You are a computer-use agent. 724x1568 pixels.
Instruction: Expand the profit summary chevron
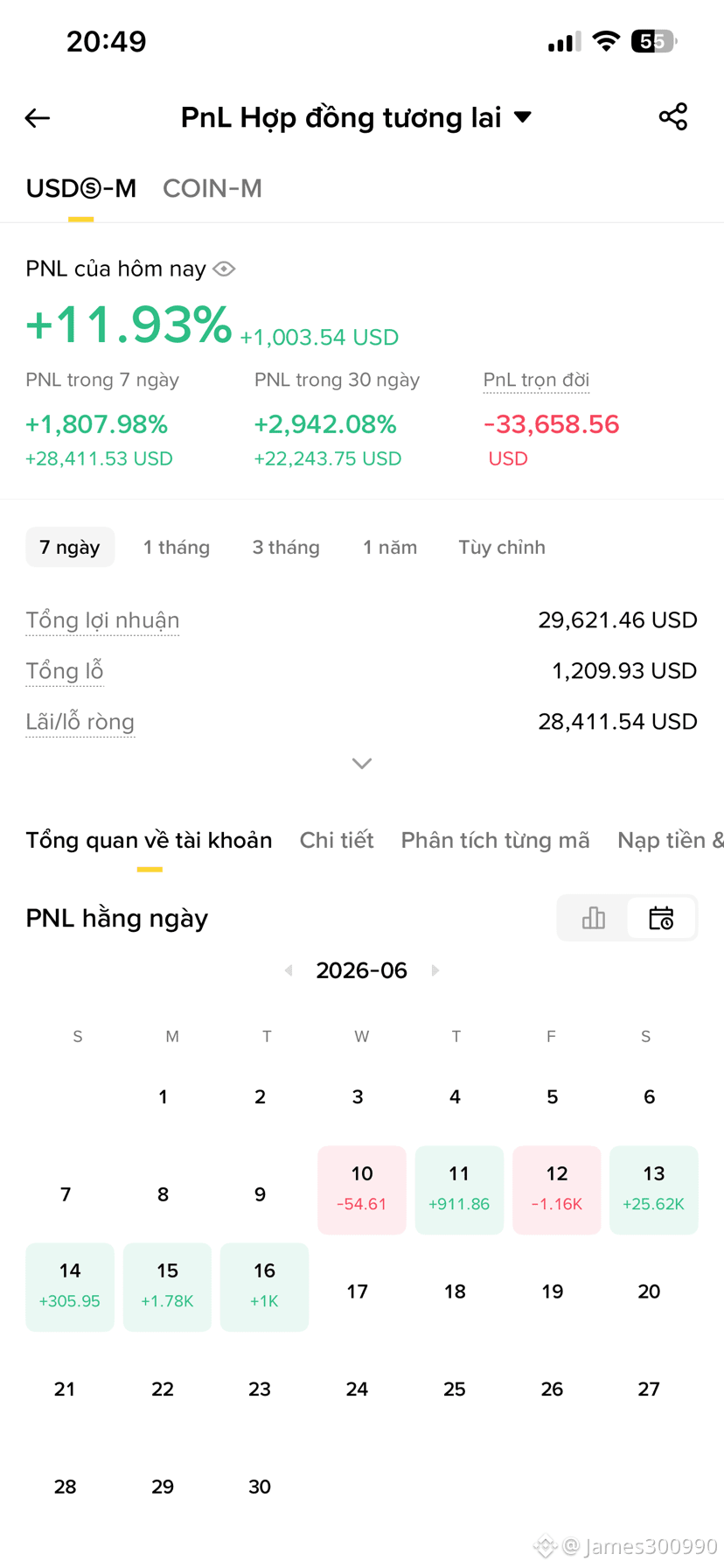pyautogui.click(x=362, y=764)
